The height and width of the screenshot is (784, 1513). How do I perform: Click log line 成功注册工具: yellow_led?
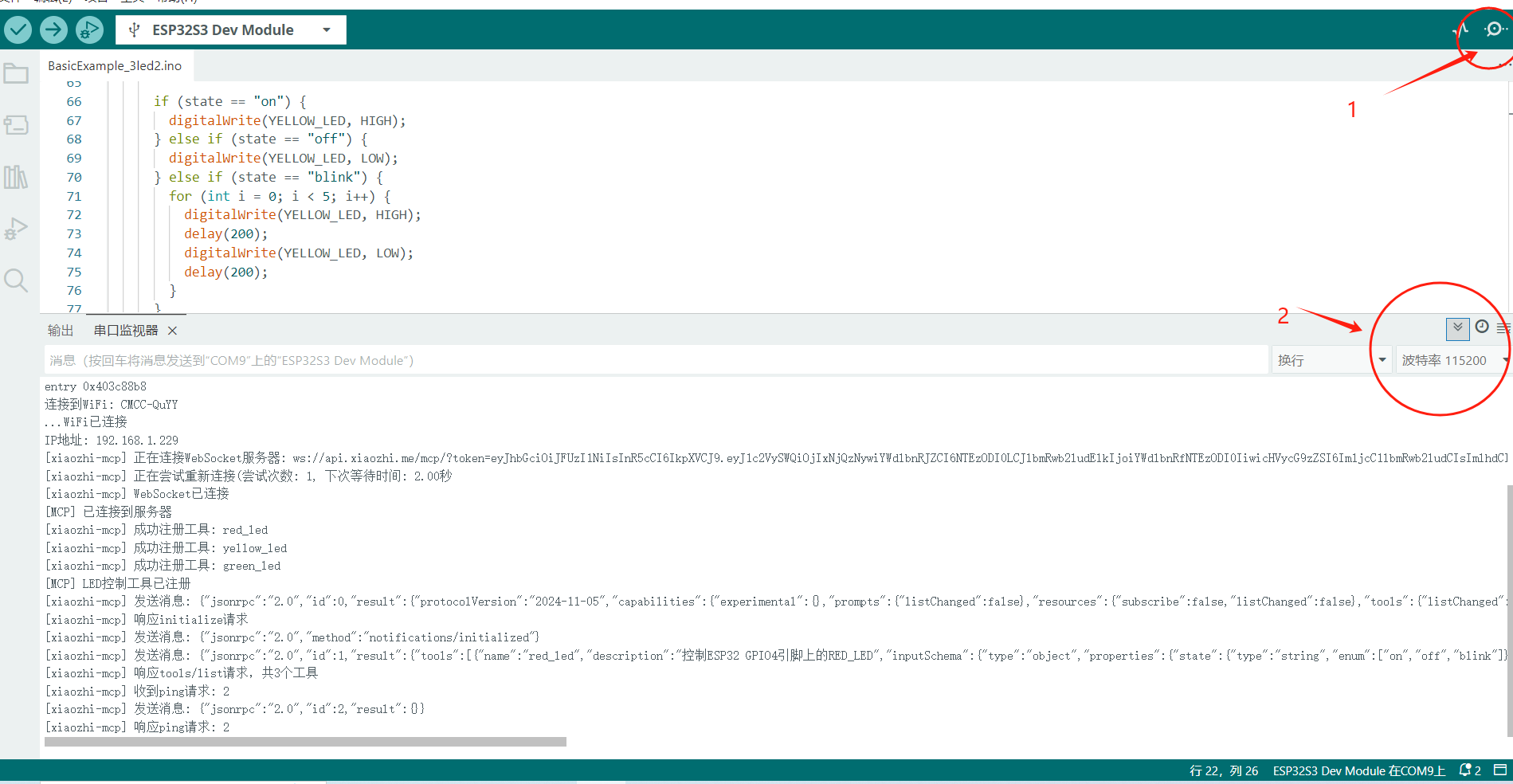[166, 548]
